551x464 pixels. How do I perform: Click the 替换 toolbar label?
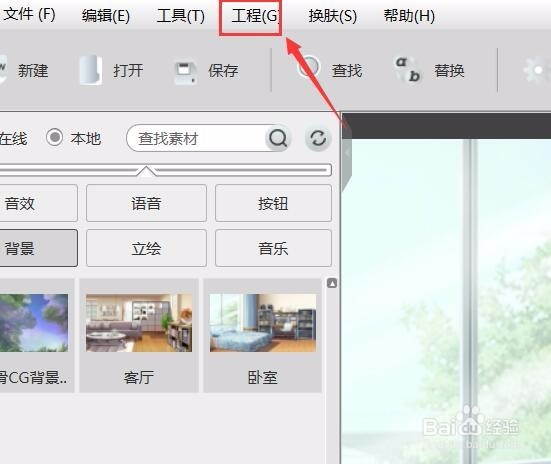pos(449,71)
